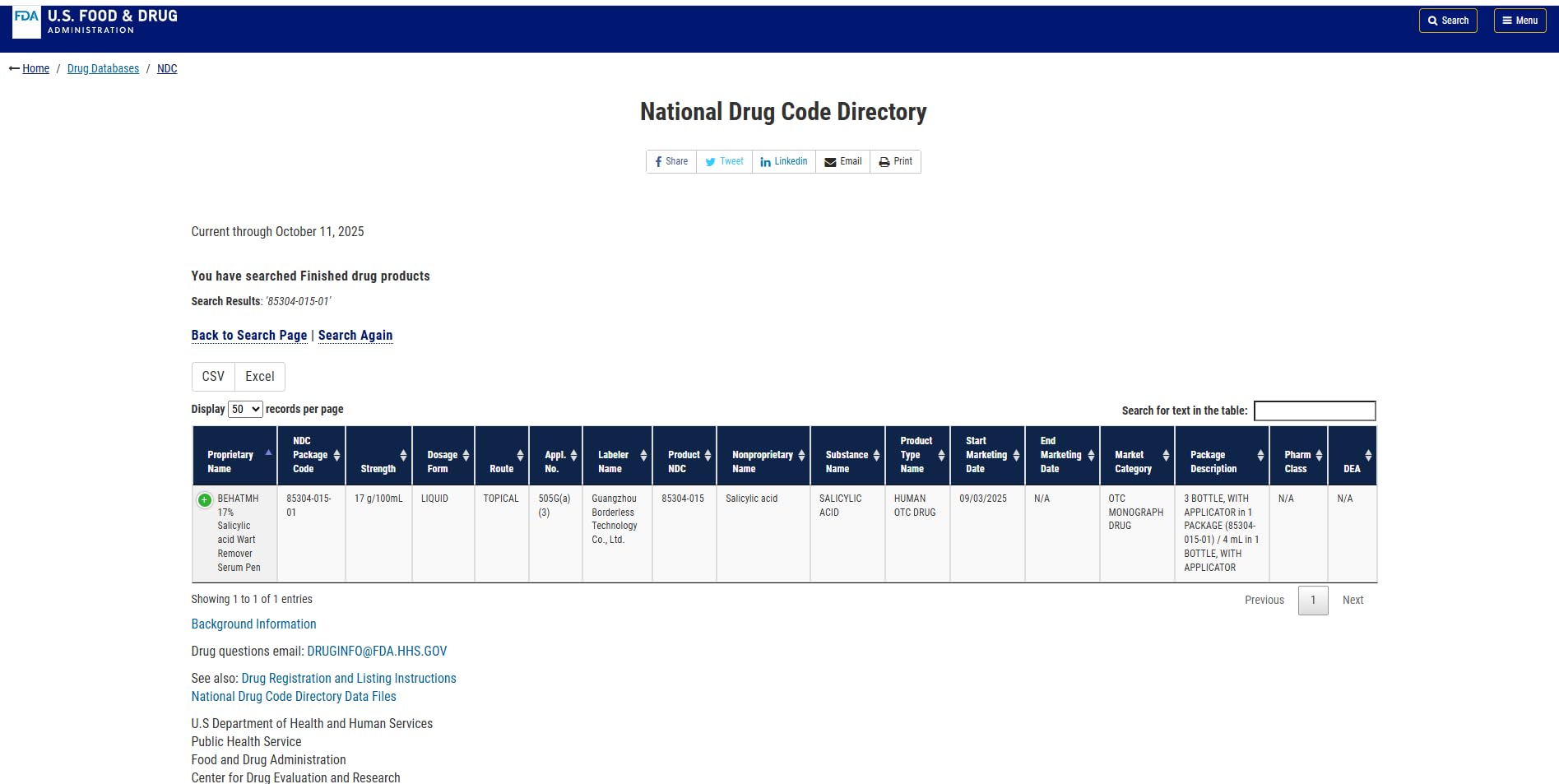Export results as Excel
Image resolution: width=1559 pixels, height=784 pixels.
point(260,376)
